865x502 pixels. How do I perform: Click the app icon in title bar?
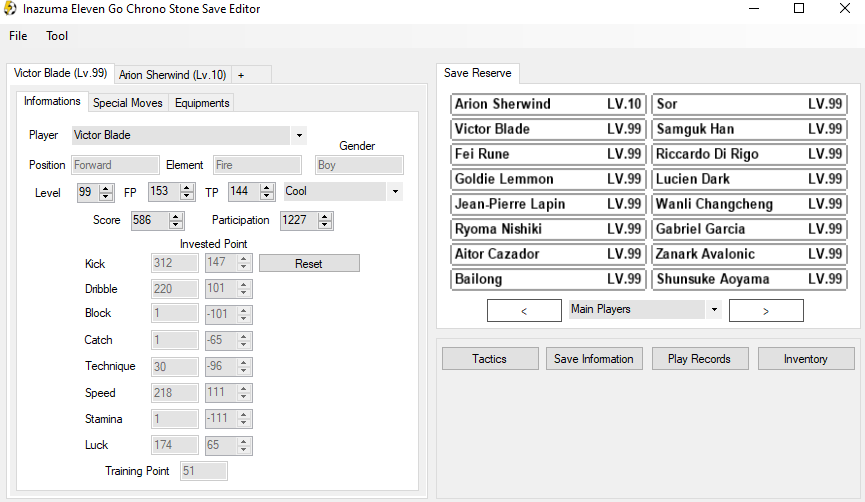pyautogui.click(x=10, y=9)
